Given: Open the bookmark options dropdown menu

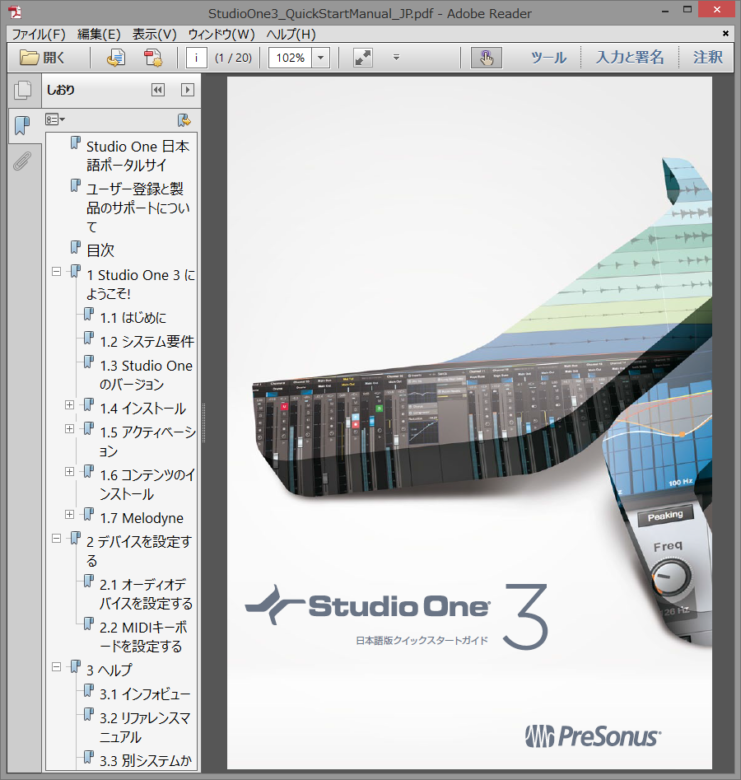Looking at the screenshot, I should click(55, 120).
